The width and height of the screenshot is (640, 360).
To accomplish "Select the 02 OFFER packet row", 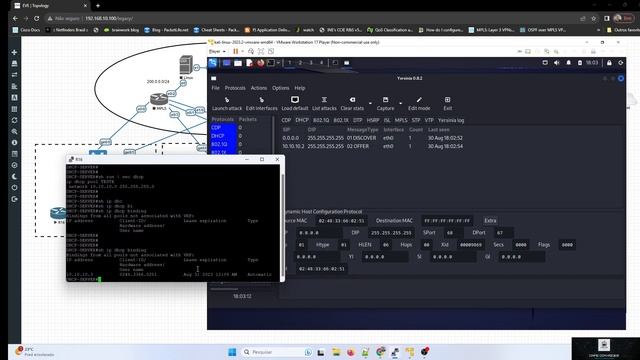I will (x=372, y=146).
